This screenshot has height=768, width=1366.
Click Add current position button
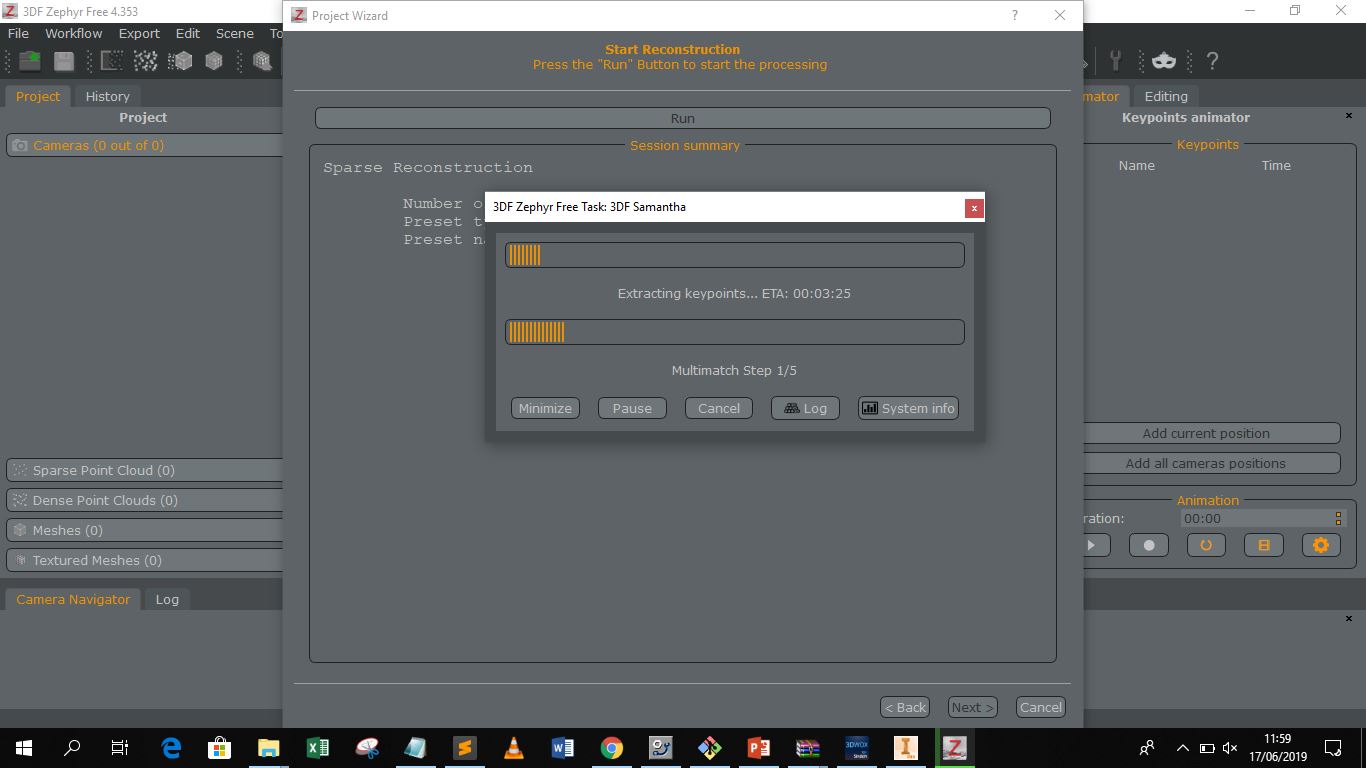tap(1211, 433)
